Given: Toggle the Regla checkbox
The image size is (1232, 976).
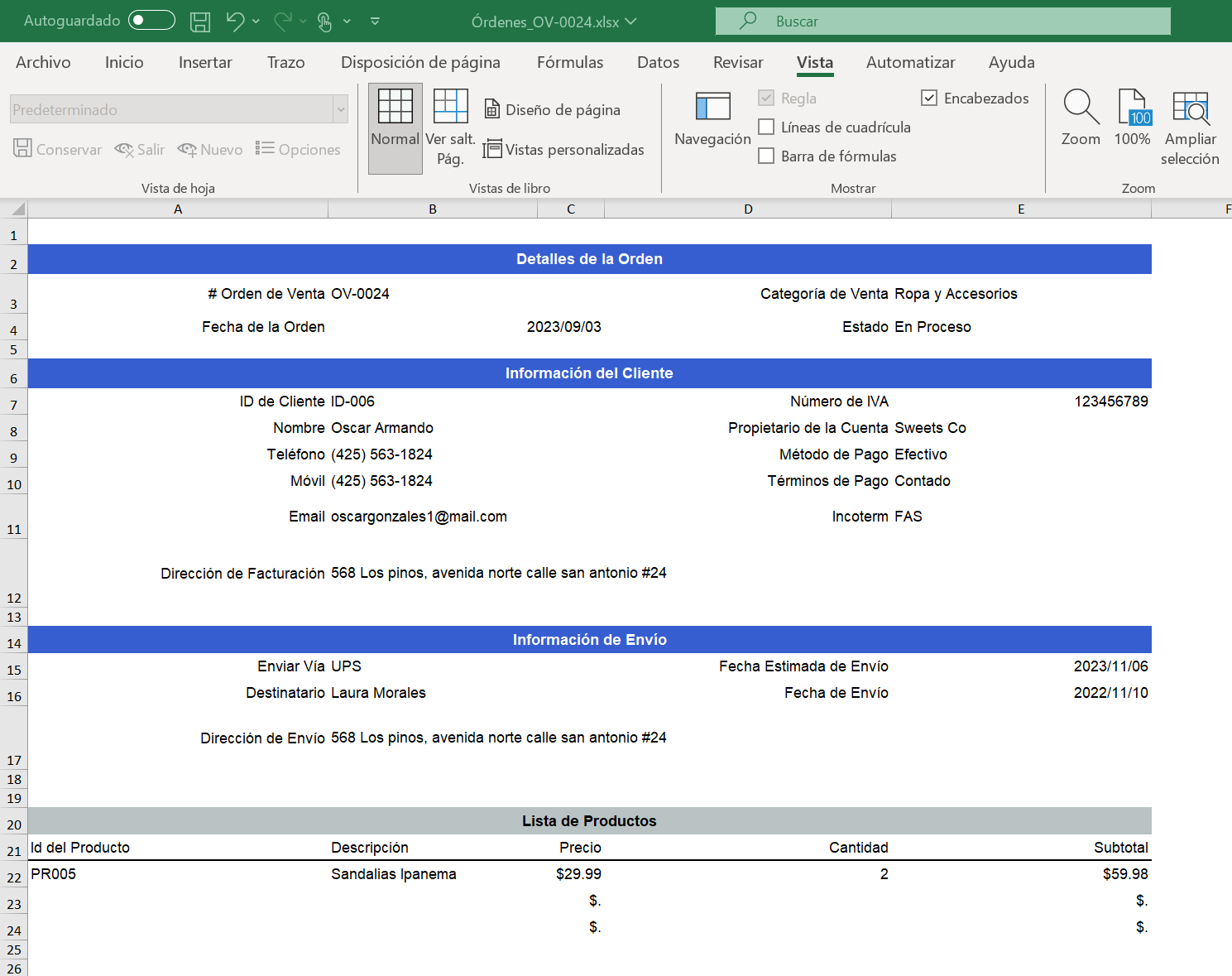Looking at the screenshot, I should pos(766,98).
